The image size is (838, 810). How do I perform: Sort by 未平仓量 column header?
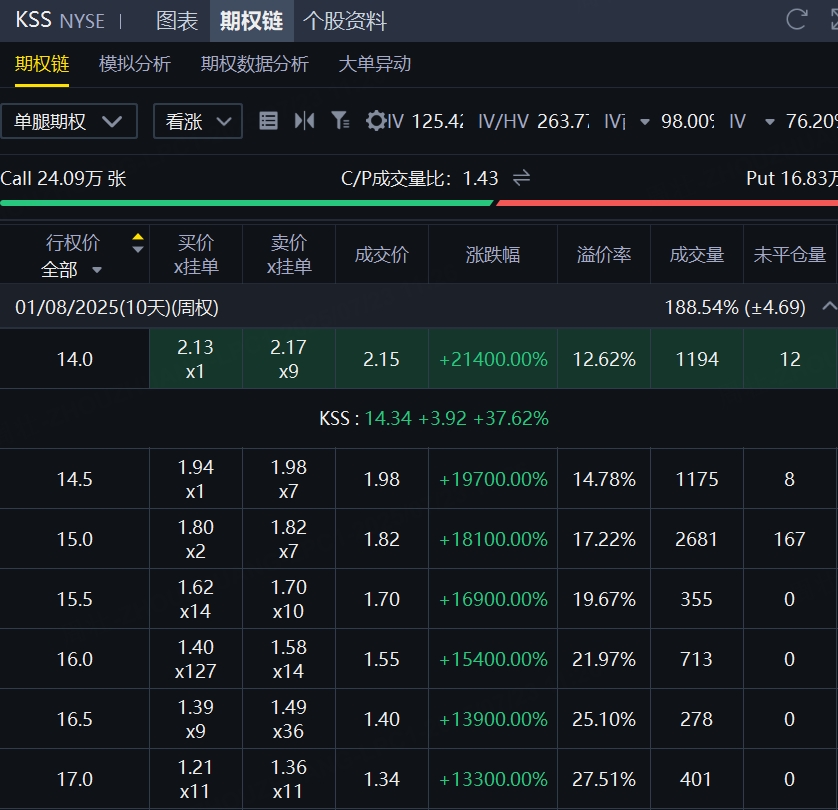click(790, 254)
